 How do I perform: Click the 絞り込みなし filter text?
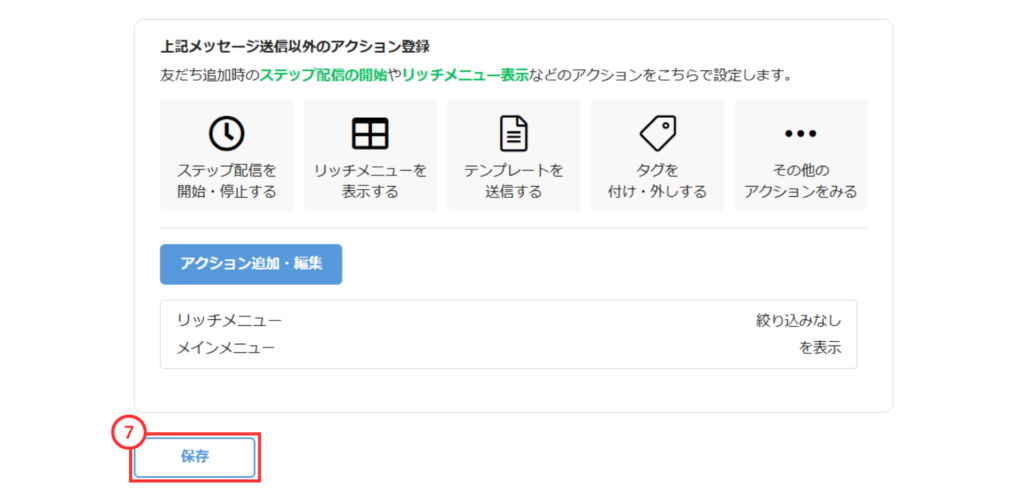pyautogui.click(x=798, y=321)
